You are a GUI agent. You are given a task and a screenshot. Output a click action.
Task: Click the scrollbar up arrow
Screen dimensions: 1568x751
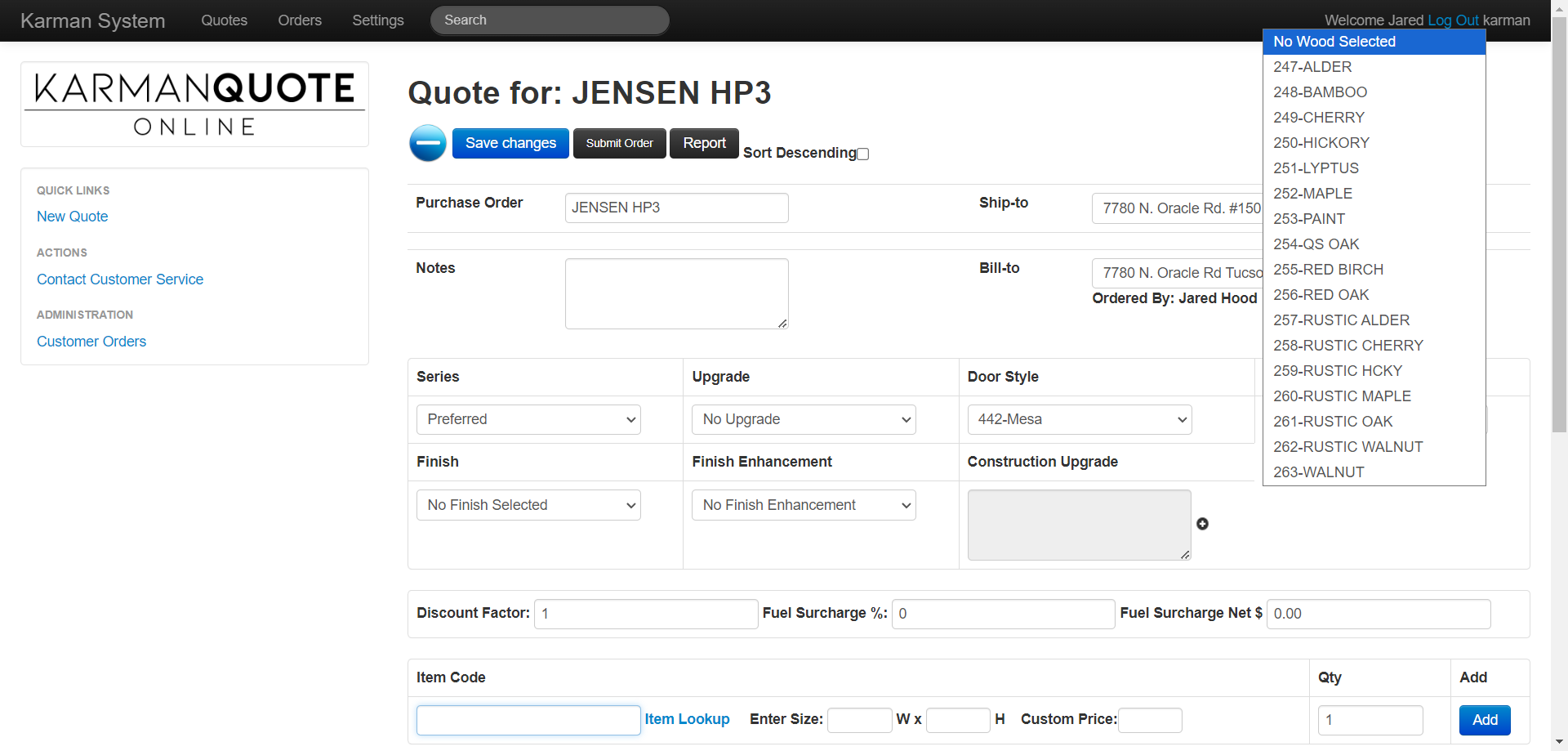(x=1559, y=7)
